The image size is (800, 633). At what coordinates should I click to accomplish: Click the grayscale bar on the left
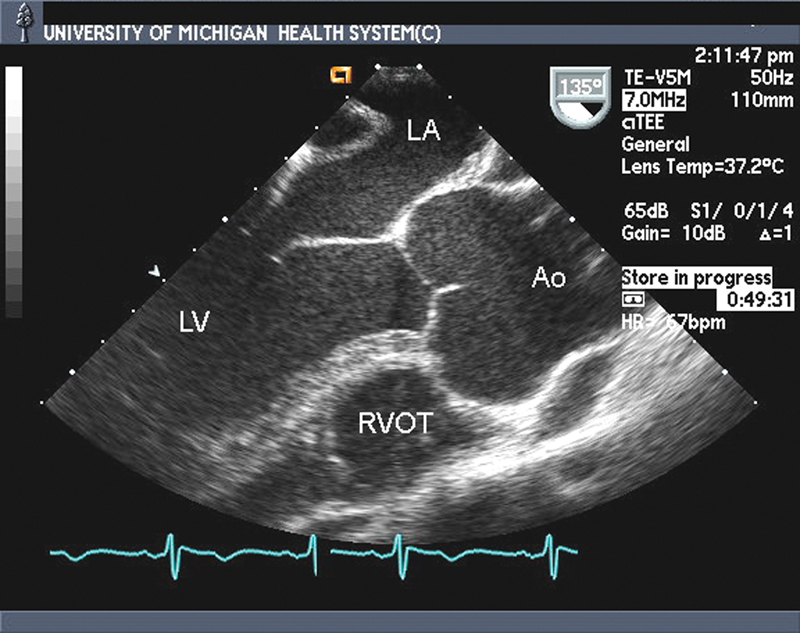[x=13, y=192]
